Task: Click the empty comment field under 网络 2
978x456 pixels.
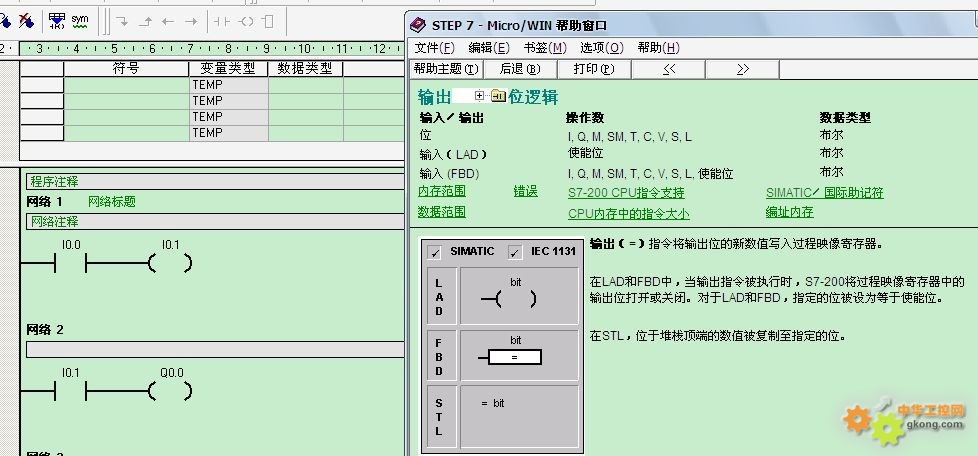Action: tap(215, 349)
